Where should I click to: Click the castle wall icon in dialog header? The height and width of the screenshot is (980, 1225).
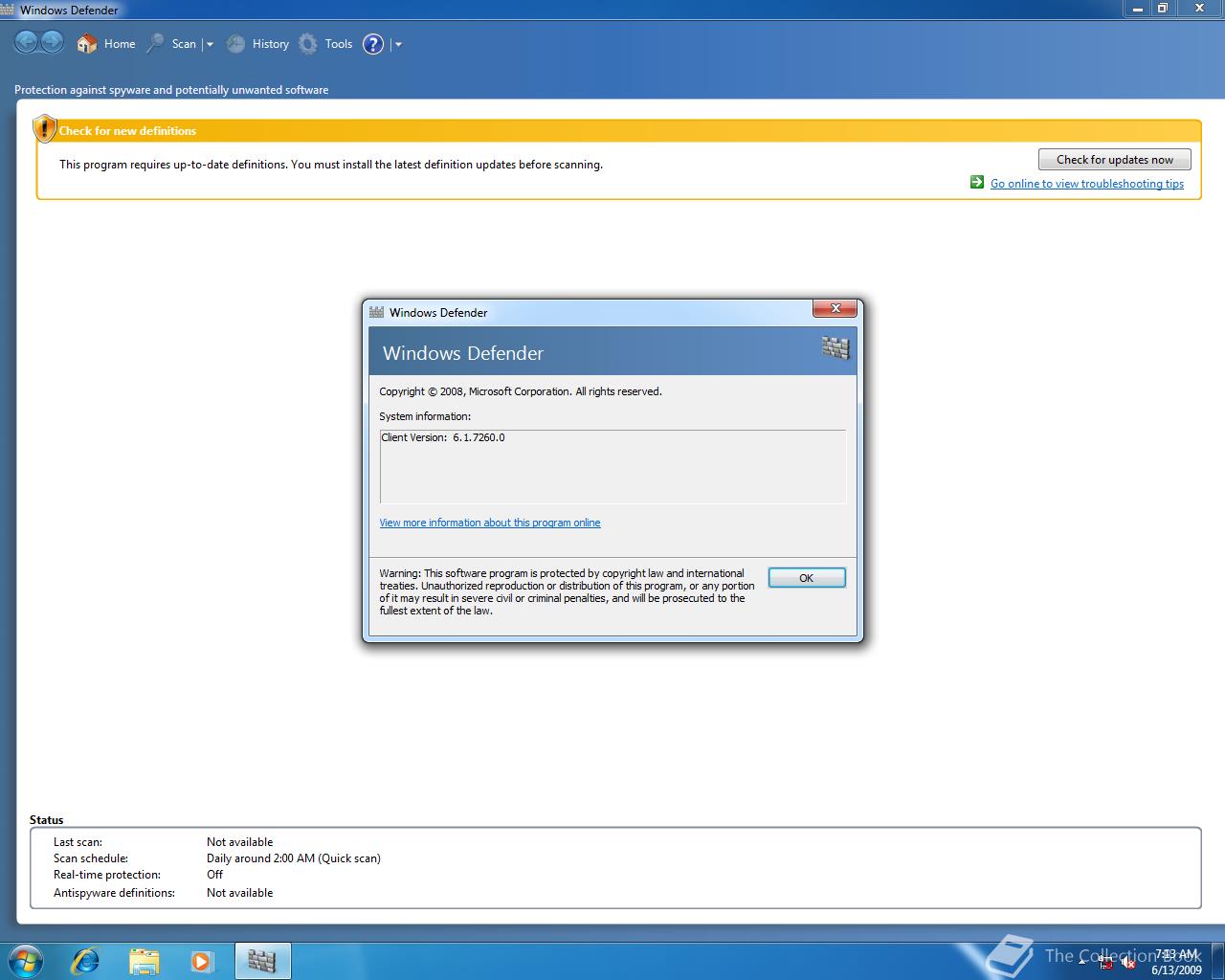pos(835,347)
